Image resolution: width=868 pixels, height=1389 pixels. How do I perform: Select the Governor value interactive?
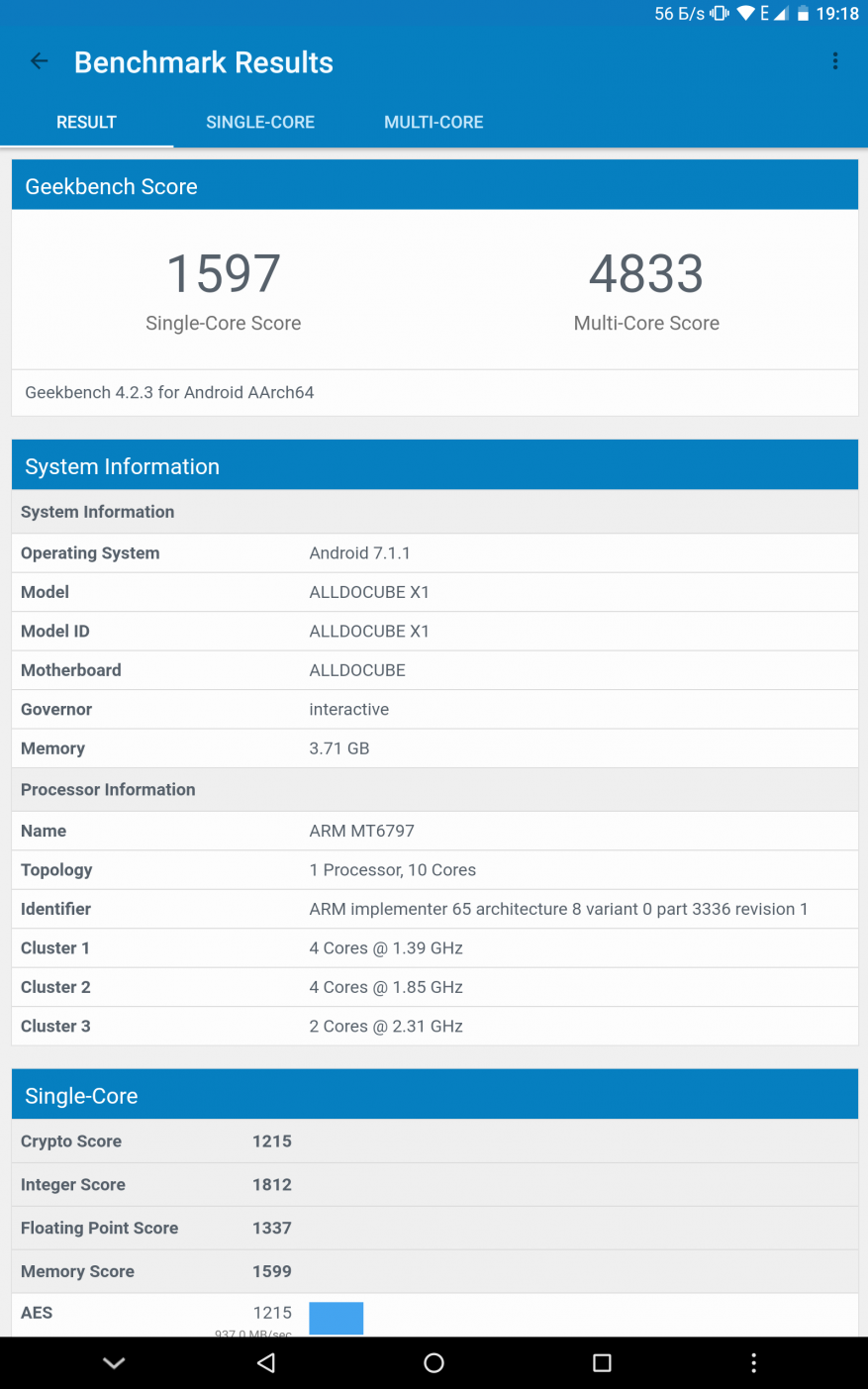[349, 709]
